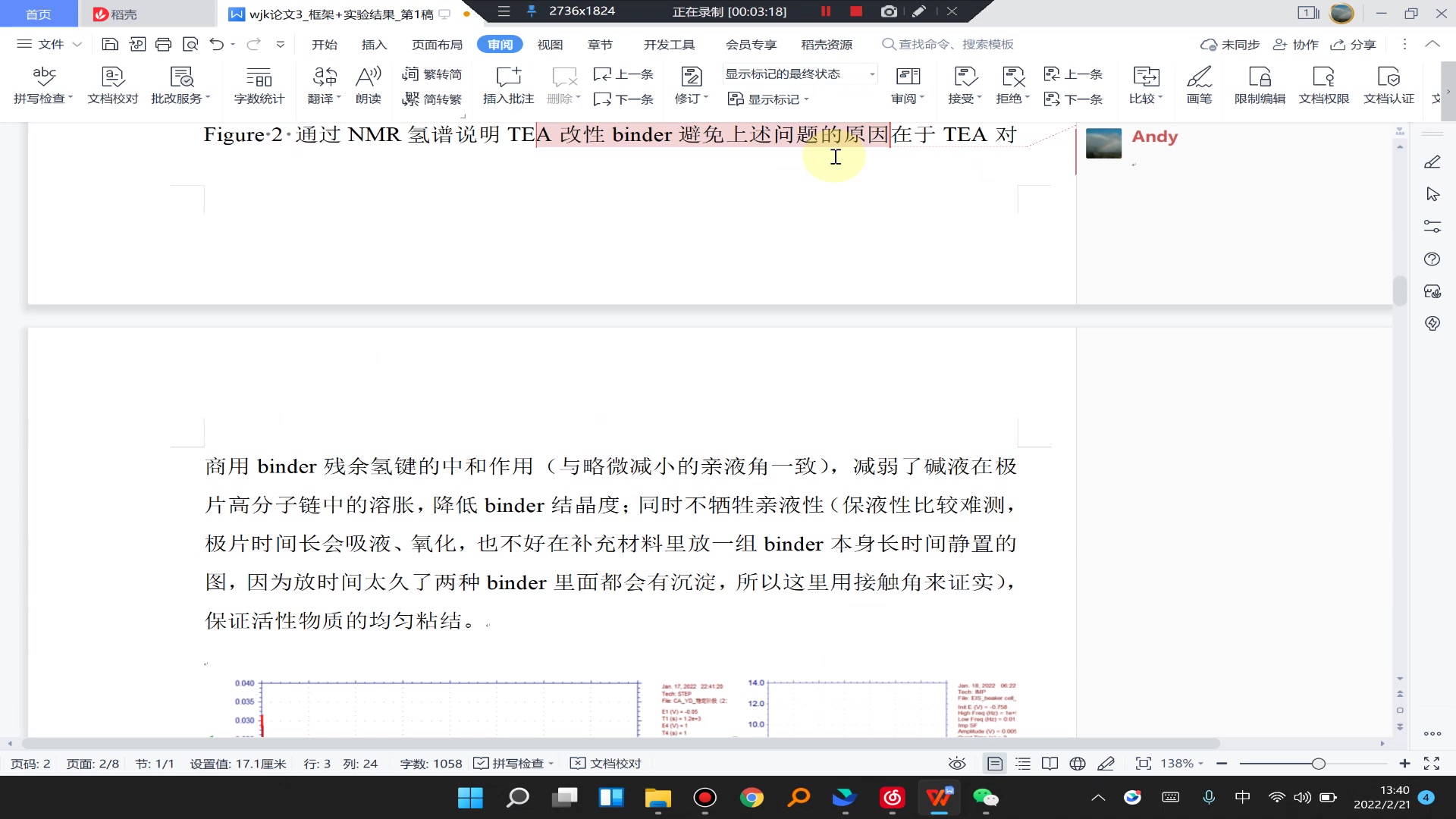Open 文档权限 document permissions
This screenshot has height=819, width=1456.
pos(1324,85)
